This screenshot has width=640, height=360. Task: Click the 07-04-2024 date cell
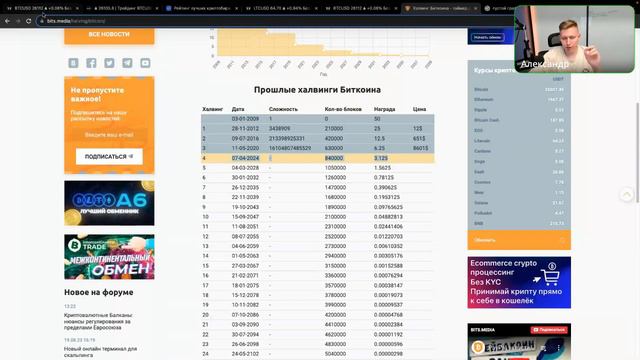[x=245, y=158]
